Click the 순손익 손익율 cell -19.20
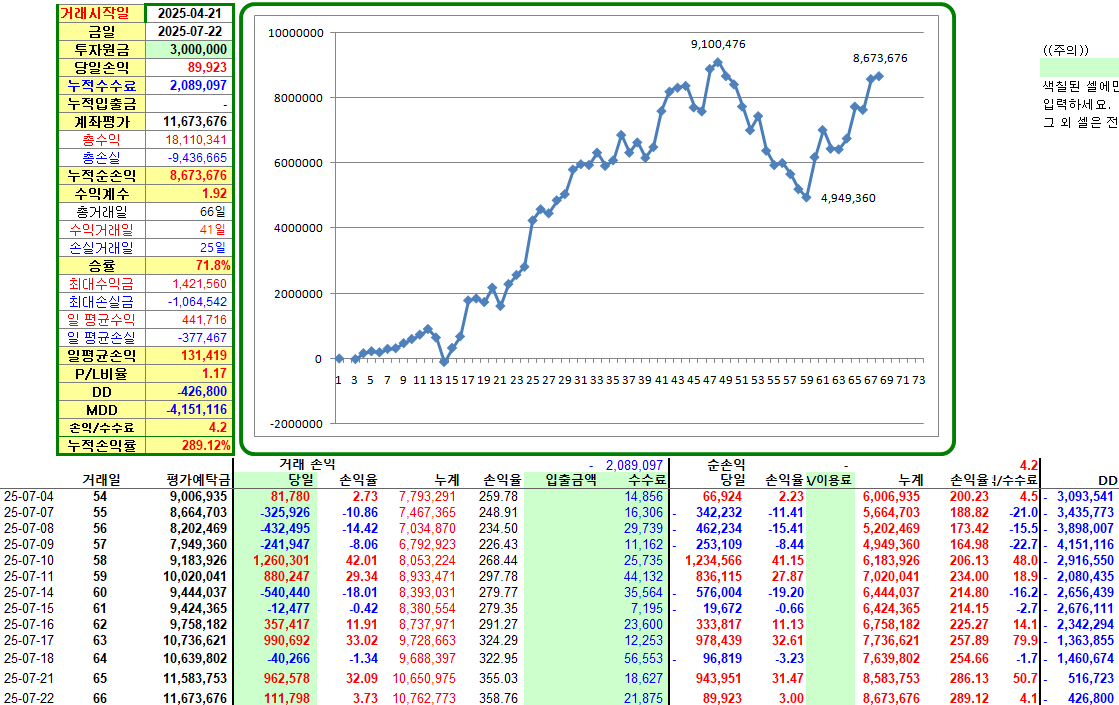 pos(784,593)
